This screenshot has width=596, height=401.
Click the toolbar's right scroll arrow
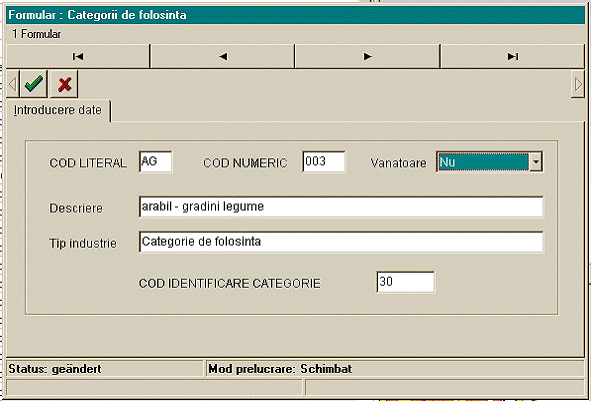[x=578, y=84]
